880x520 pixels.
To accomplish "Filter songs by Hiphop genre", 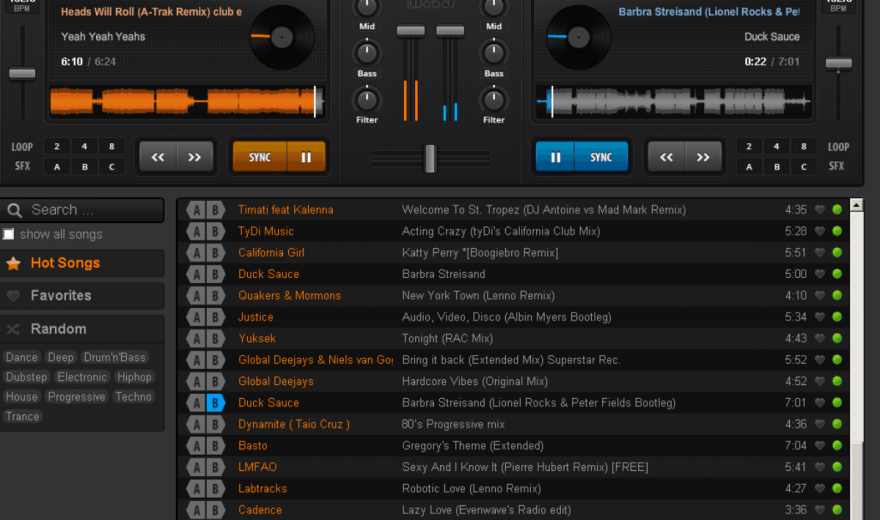I will [x=134, y=377].
